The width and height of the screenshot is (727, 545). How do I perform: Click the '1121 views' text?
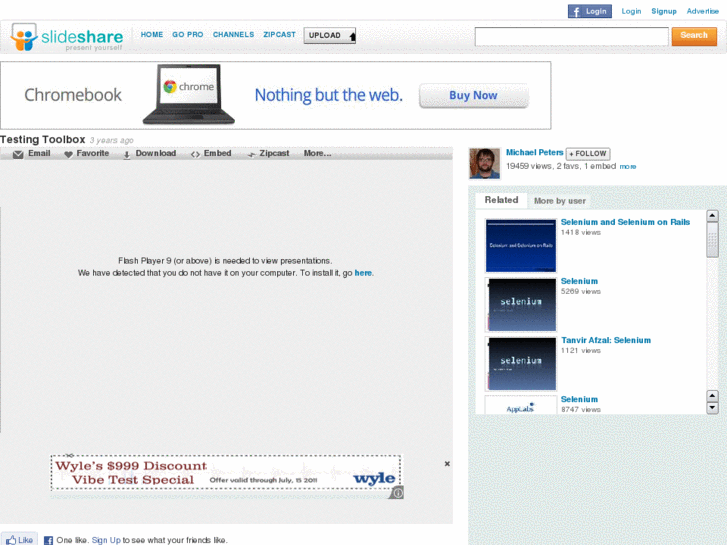tap(580, 351)
